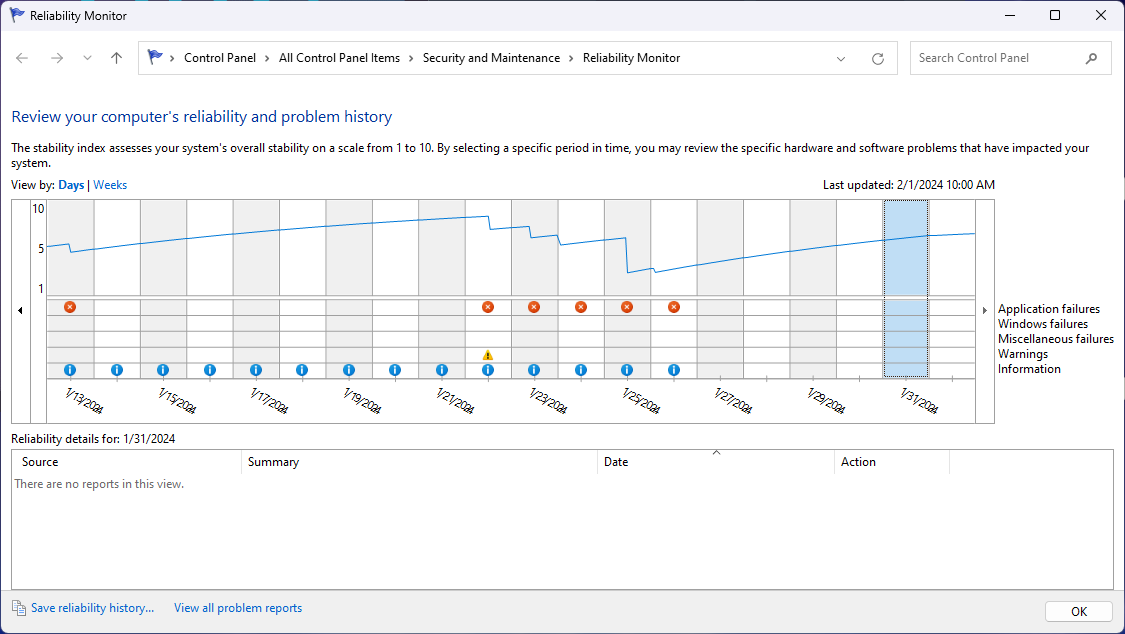Click the OK button
Viewport: 1125px width, 634px height.
point(1079,612)
